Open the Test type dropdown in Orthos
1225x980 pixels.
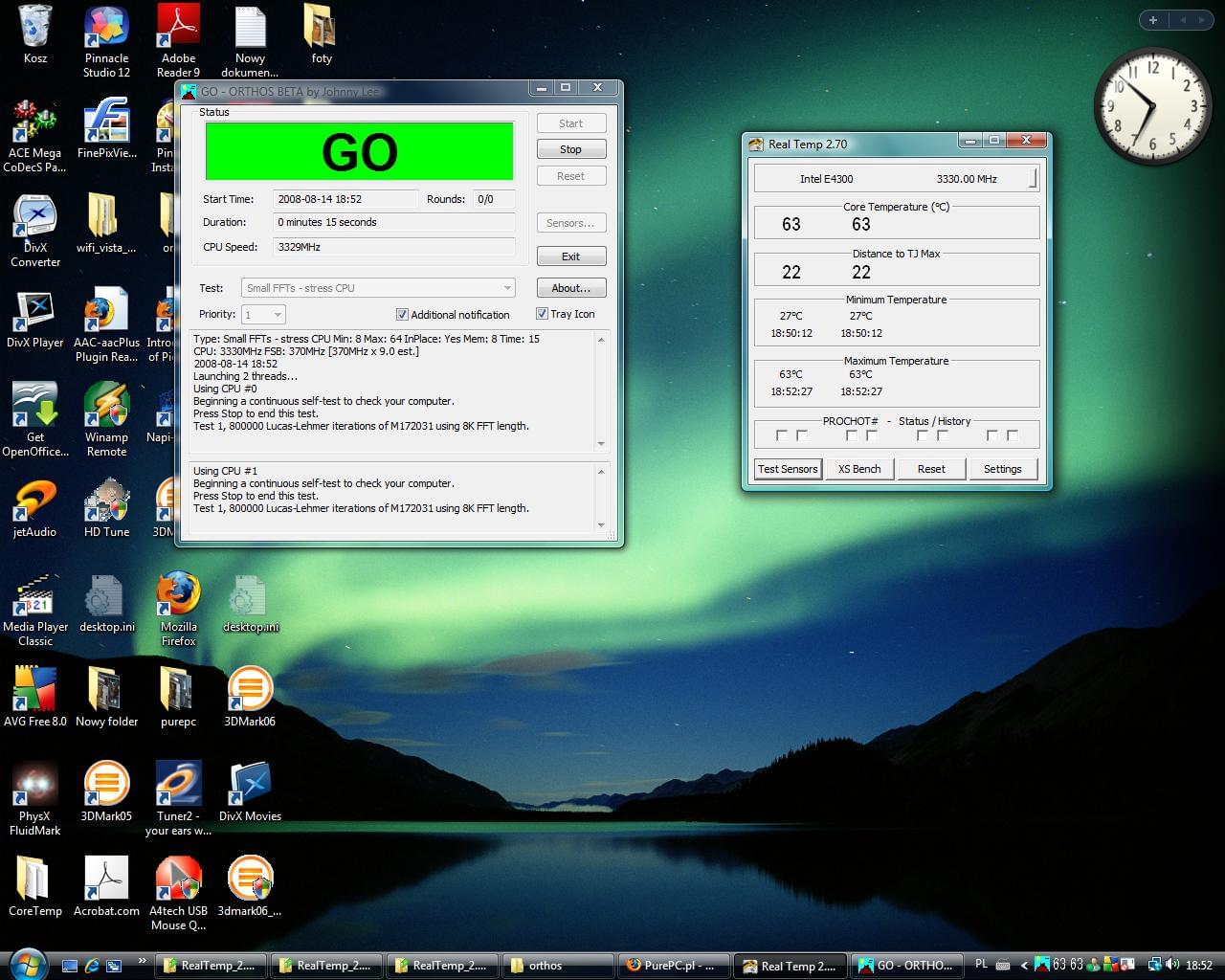click(x=378, y=288)
